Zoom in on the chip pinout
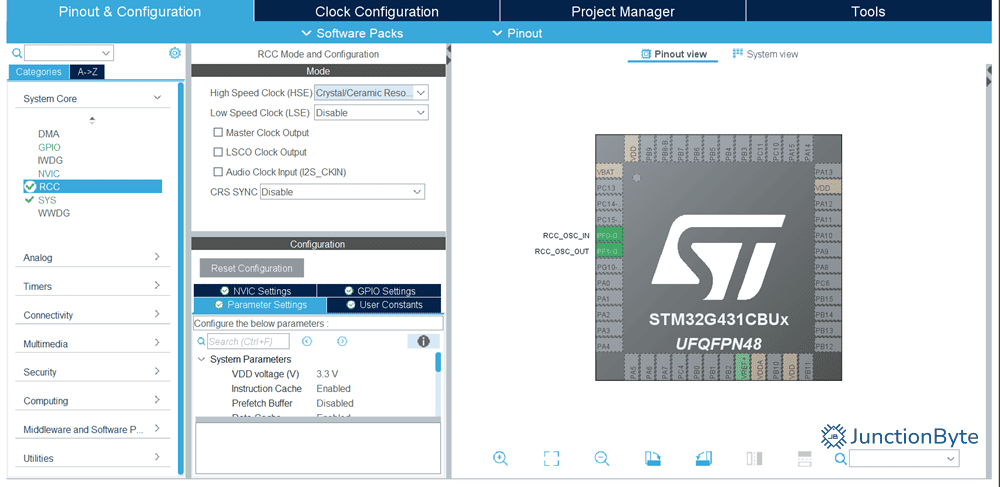This screenshot has width=1000, height=487. tap(500, 458)
